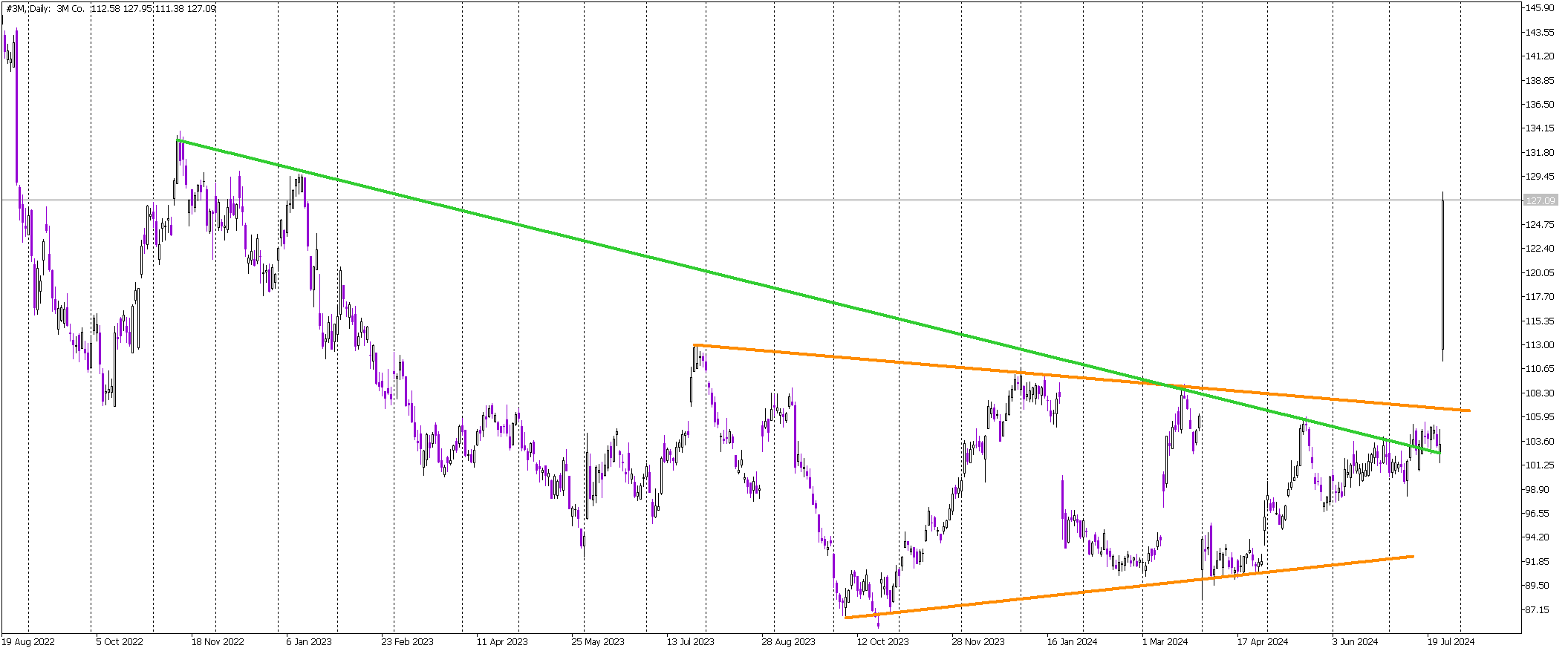Image resolution: width=1568 pixels, height=651 pixels.
Task: Click the 28 Nov 2023 date label
Action: coord(978,641)
